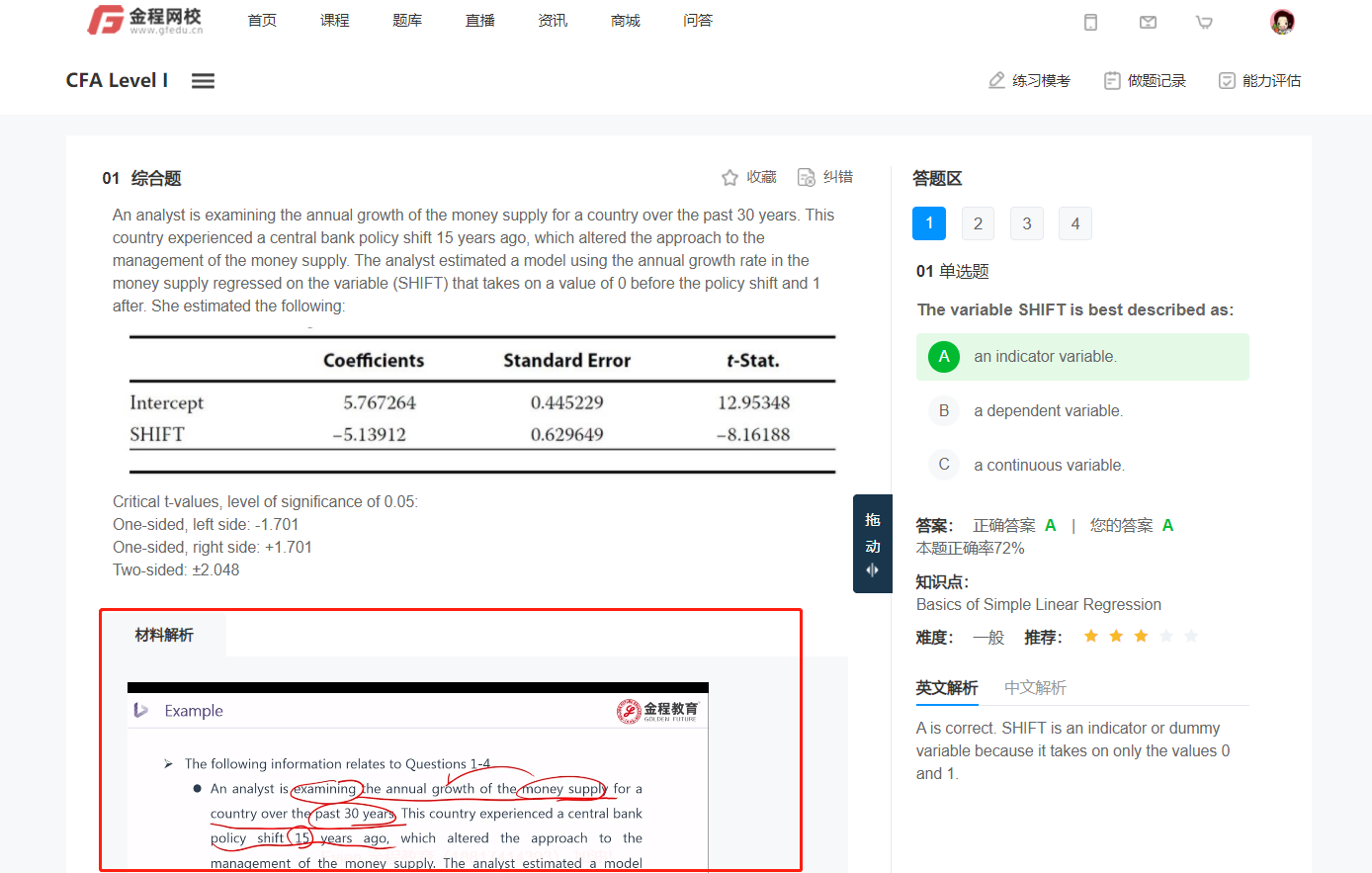Open the mobile app icon in header
The image size is (1372, 873).
[x=1090, y=22]
